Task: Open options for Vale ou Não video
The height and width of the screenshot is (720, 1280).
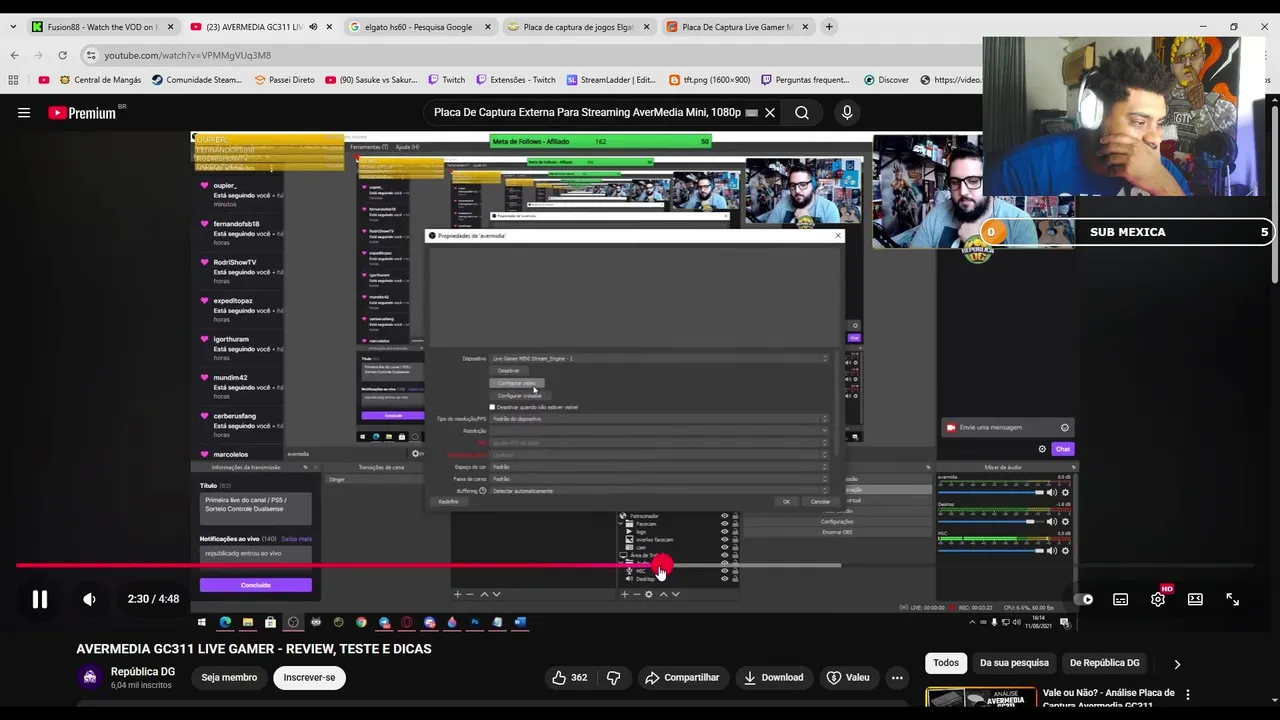Action: click(1188, 694)
